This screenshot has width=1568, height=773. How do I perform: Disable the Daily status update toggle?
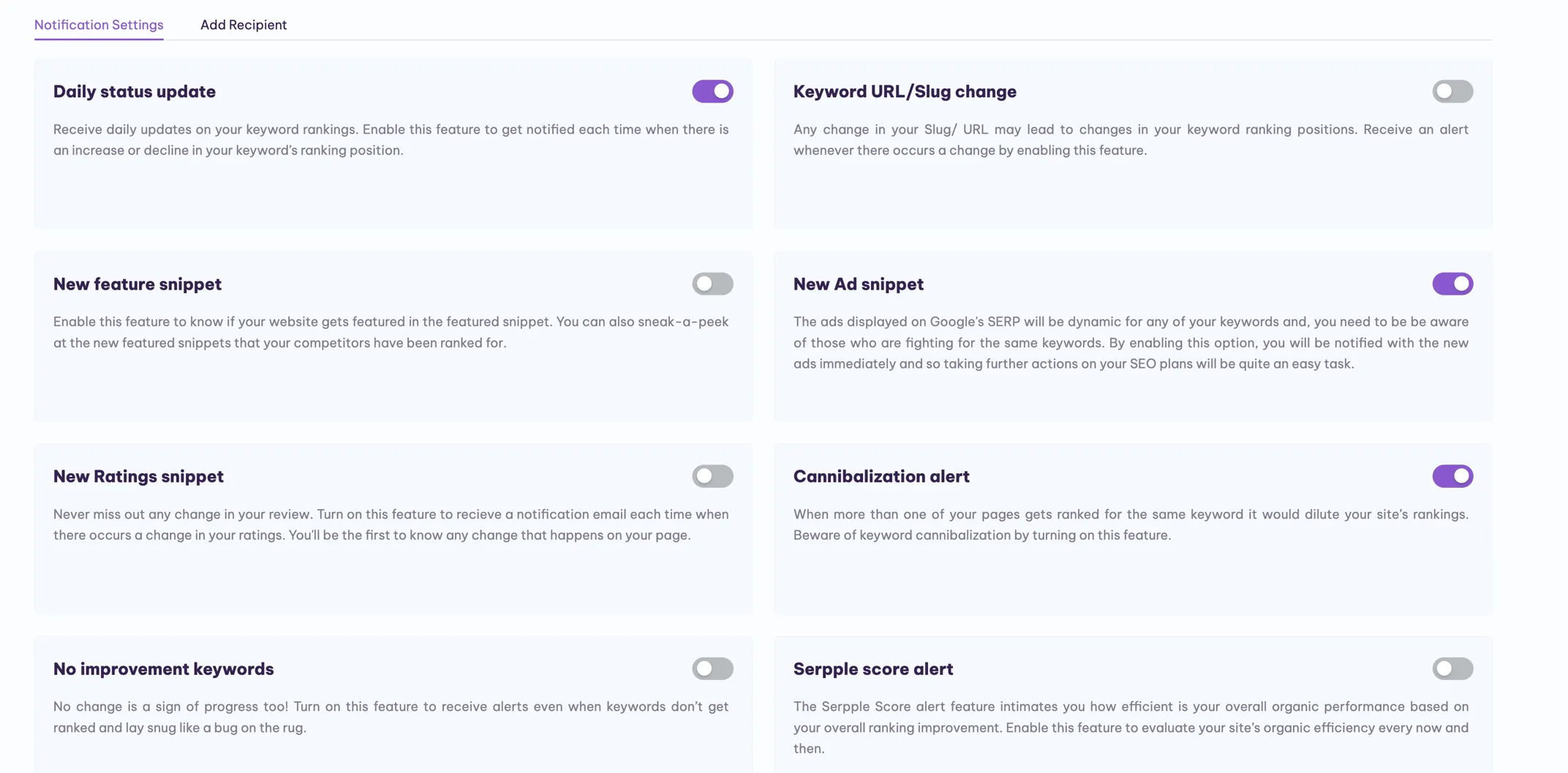tap(712, 91)
